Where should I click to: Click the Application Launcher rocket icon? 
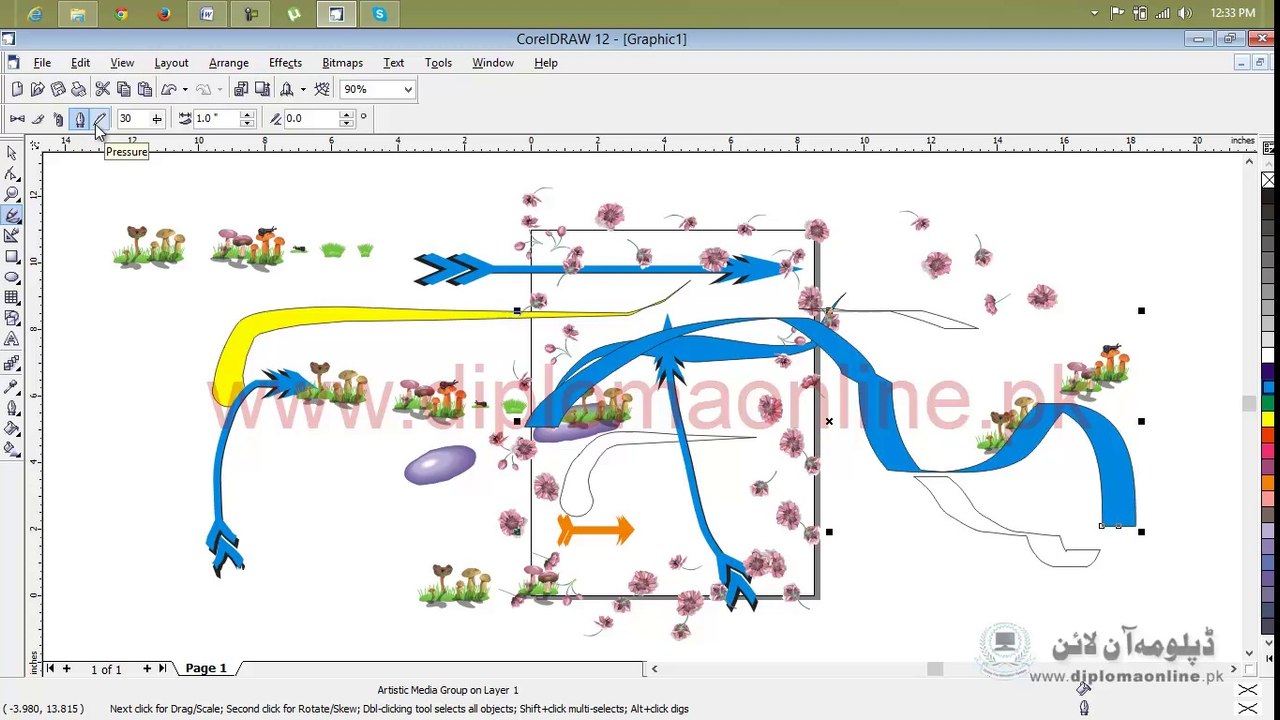(287, 89)
